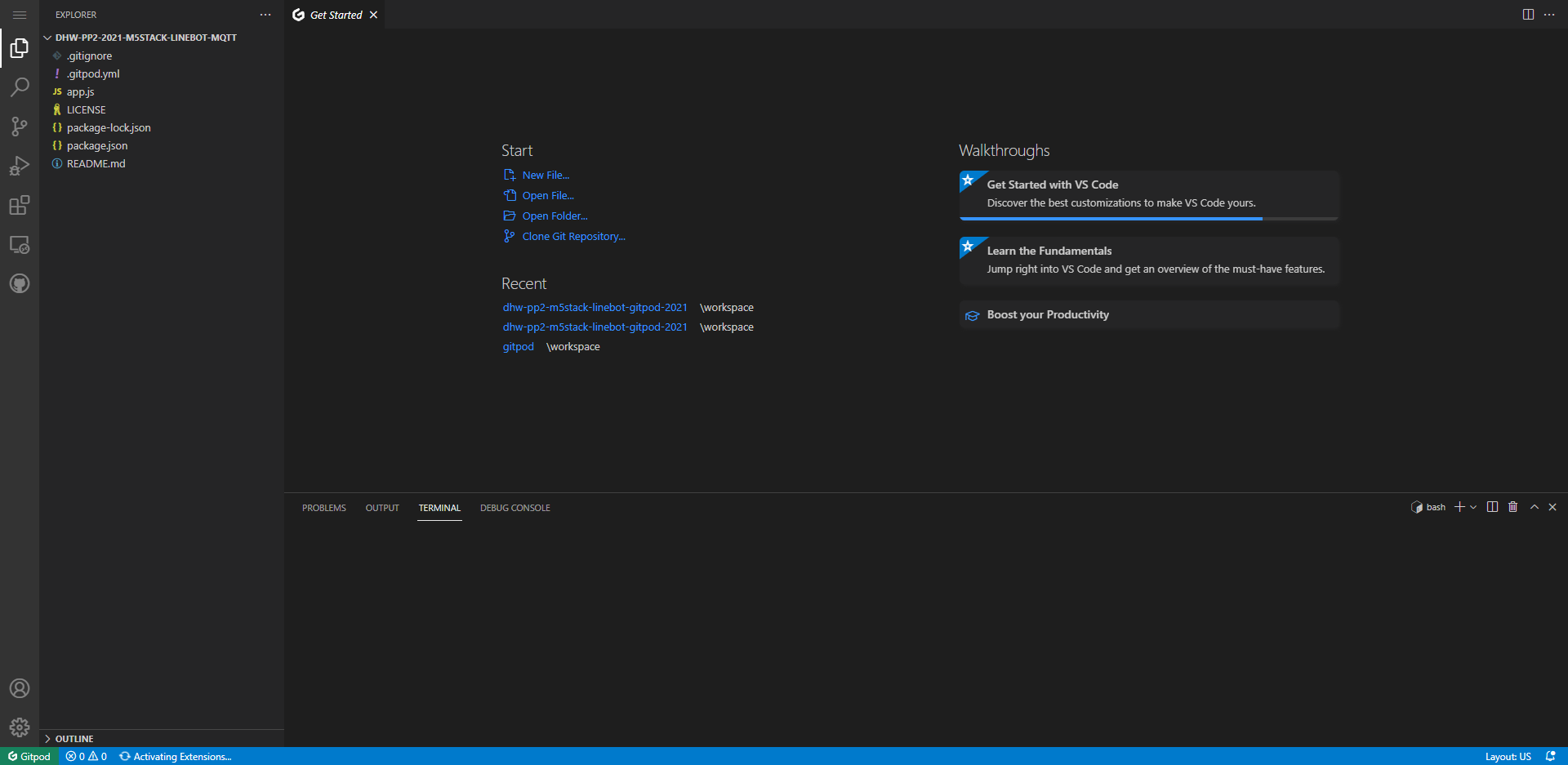Screen dimensions: 1568x765
Task: Switch to the Debug Console tab
Action: (515, 508)
